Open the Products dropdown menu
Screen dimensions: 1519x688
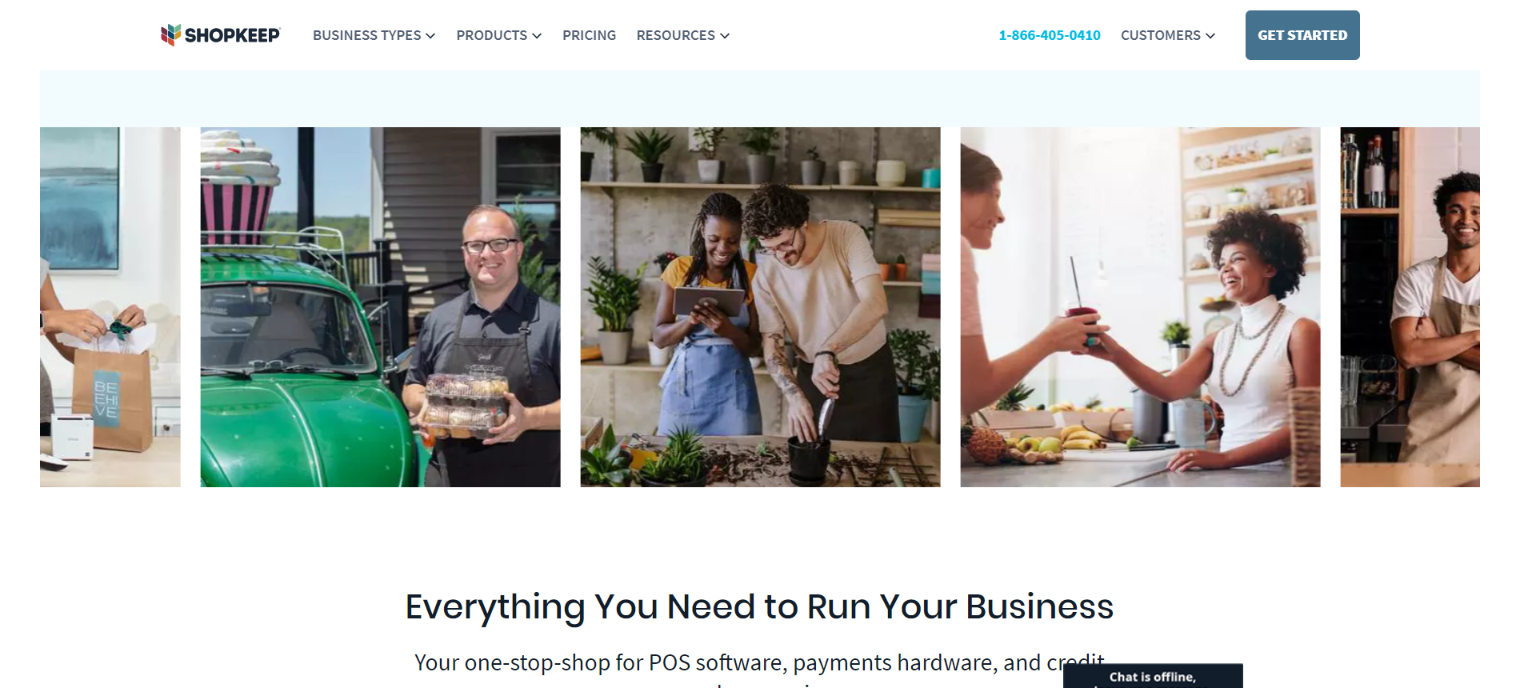(x=499, y=35)
